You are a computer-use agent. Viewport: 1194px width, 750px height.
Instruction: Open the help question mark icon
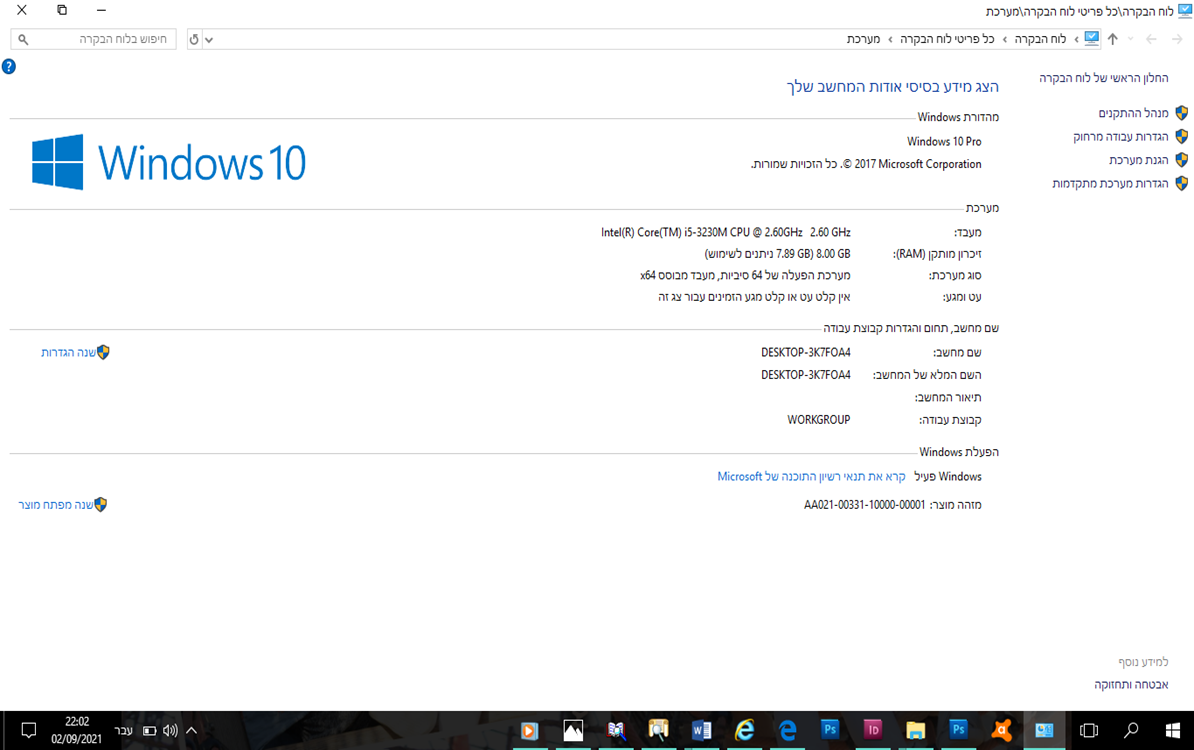8,67
